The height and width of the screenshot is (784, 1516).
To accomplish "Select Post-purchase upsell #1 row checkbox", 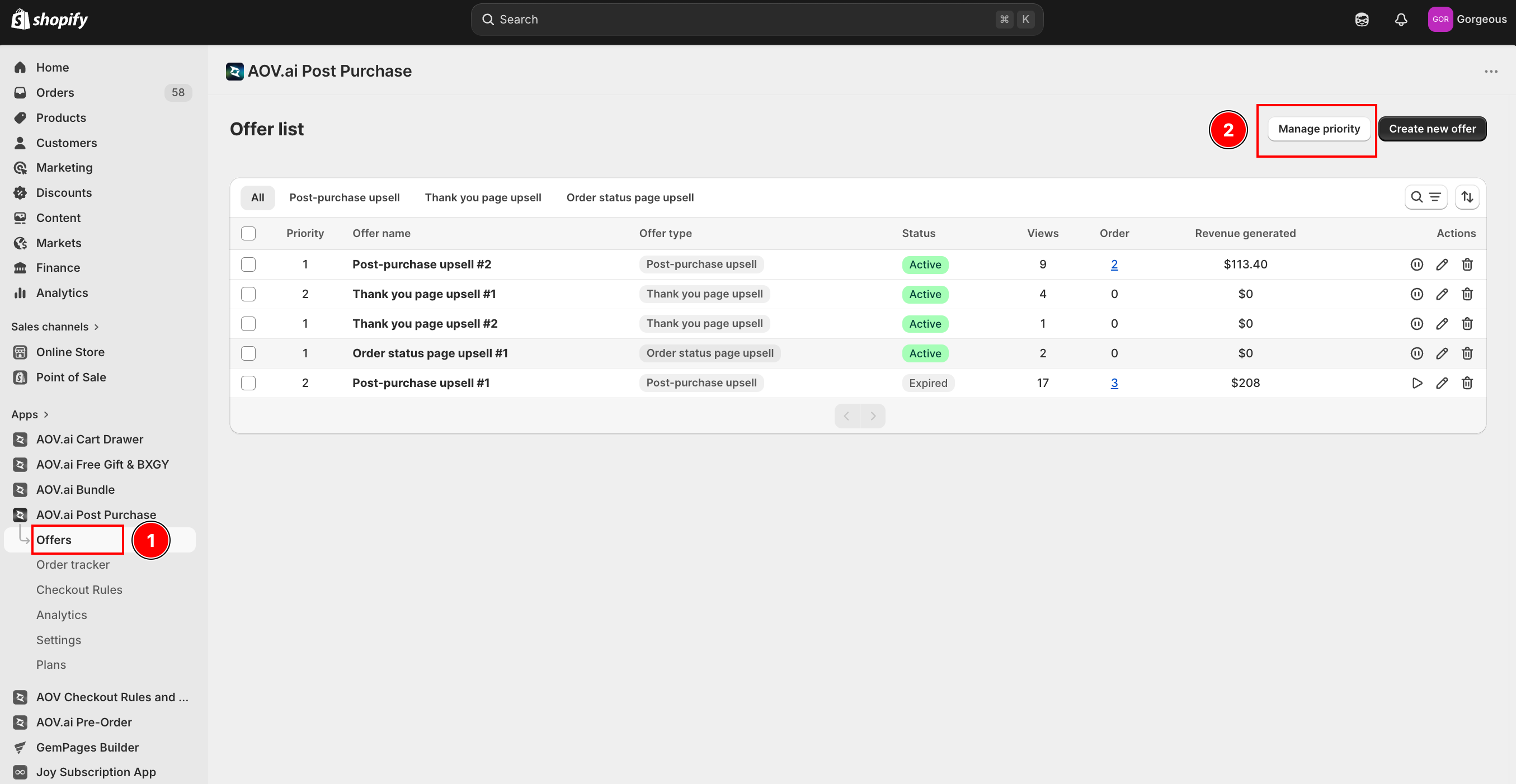I will (248, 383).
